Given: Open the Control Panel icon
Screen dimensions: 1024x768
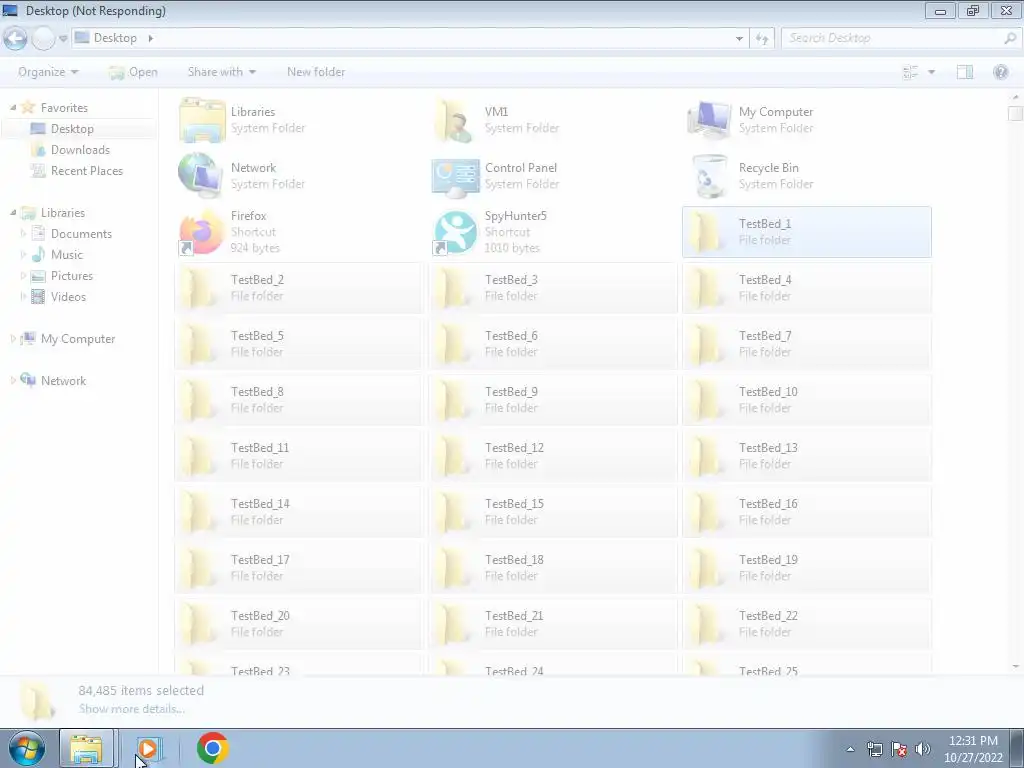Looking at the screenshot, I should (455, 176).
